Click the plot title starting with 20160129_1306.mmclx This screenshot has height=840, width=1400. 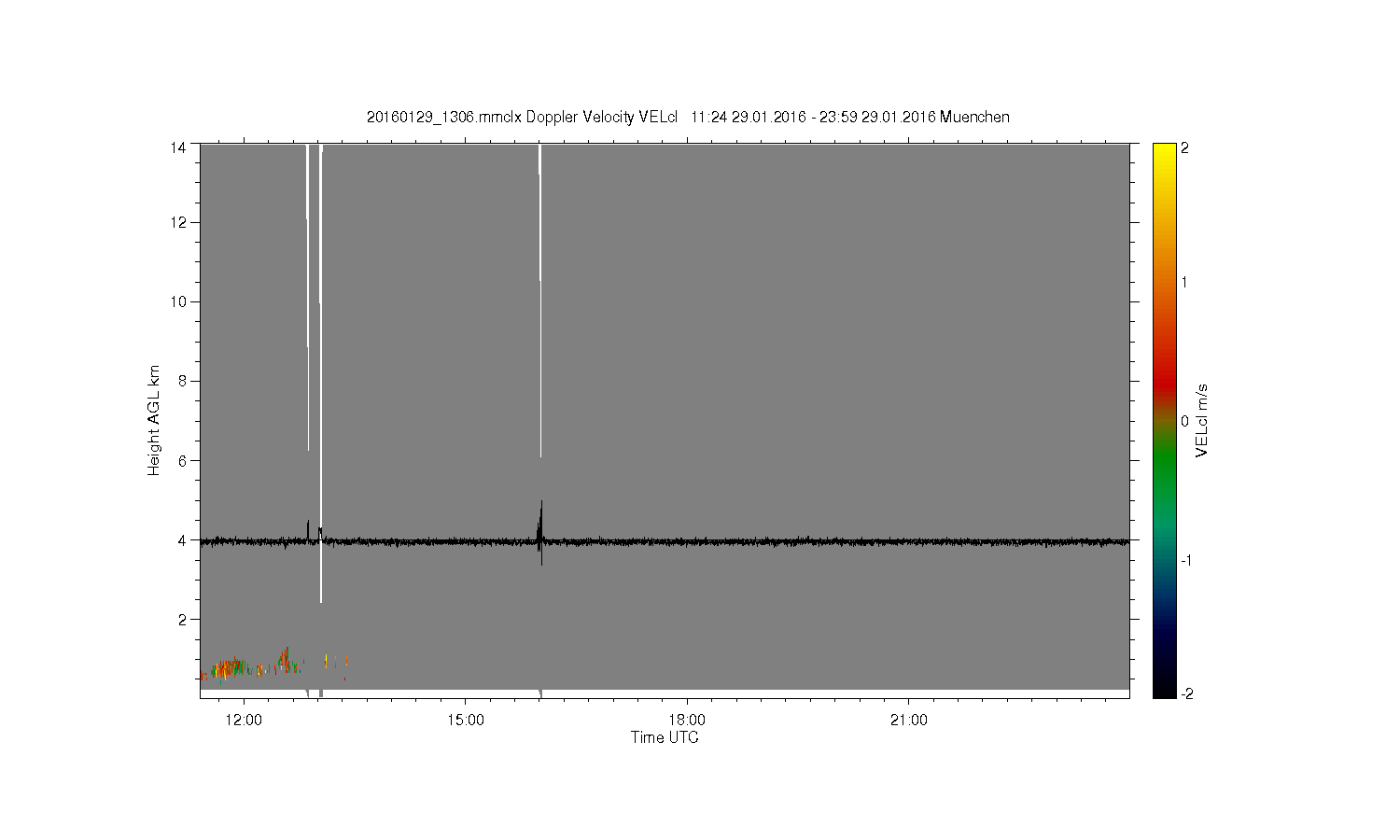point(688,118)
